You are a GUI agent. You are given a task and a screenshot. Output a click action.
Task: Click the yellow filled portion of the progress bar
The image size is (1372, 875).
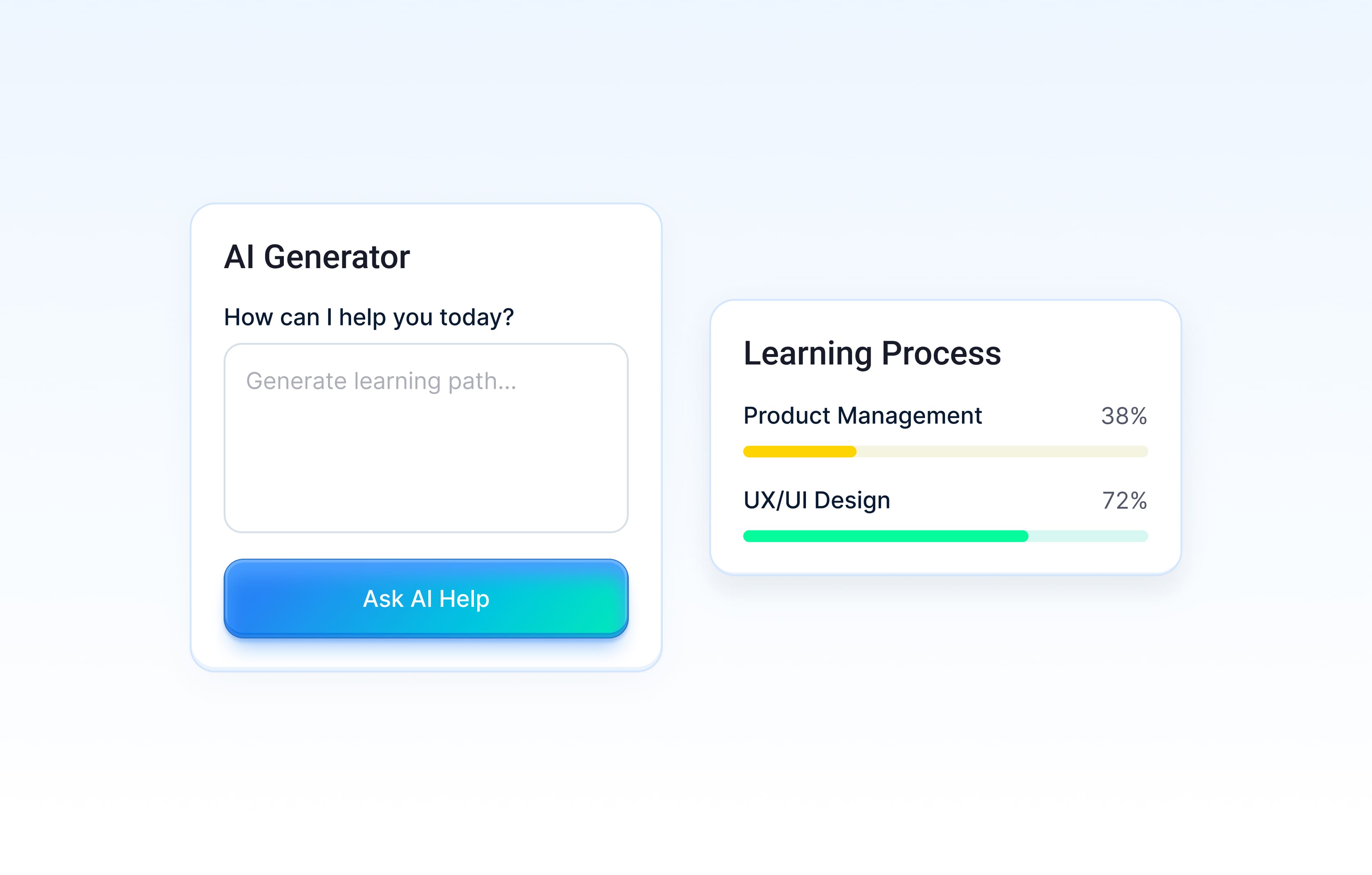pos(798,452)
